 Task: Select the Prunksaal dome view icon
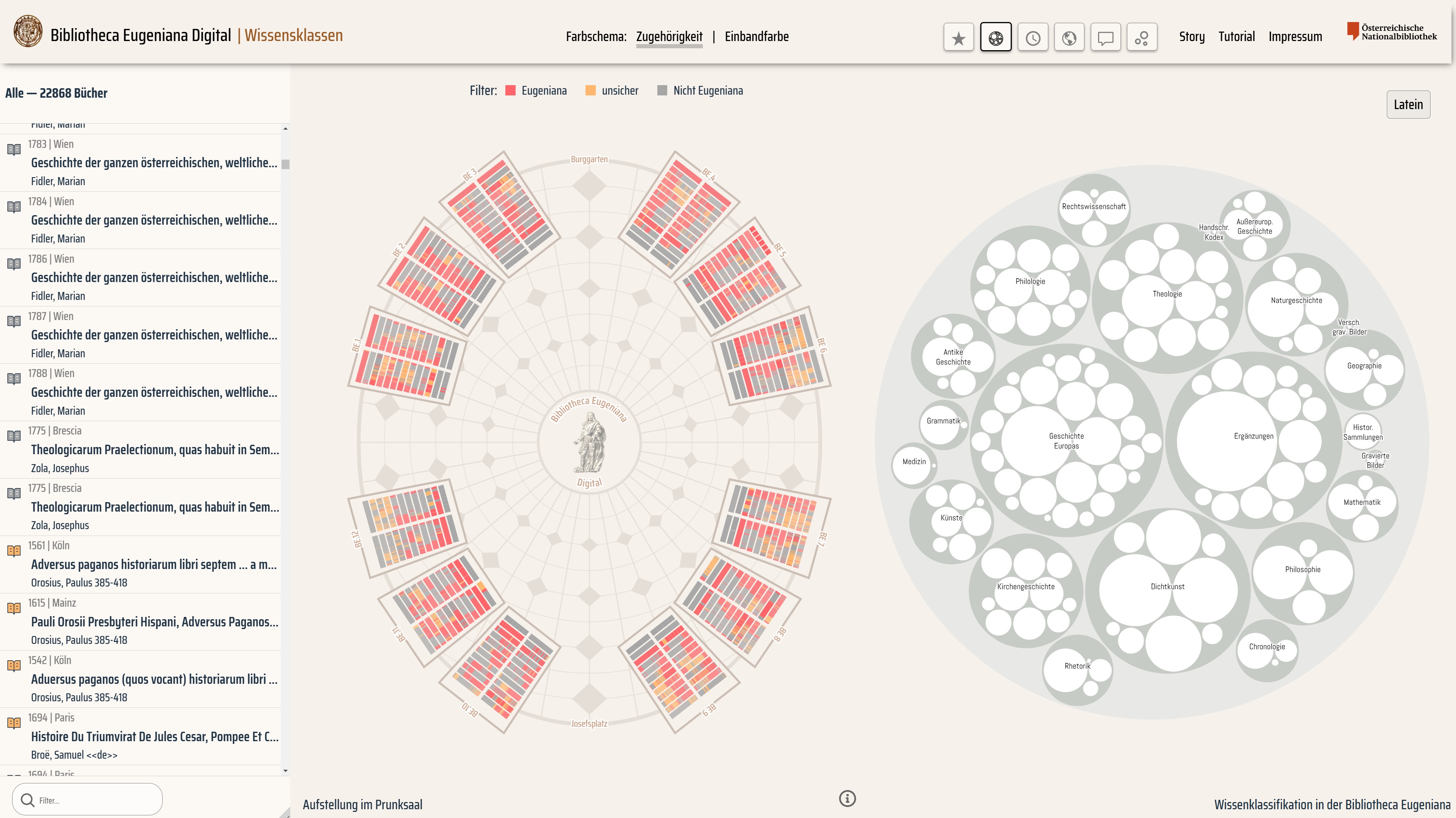click(995, 37)
